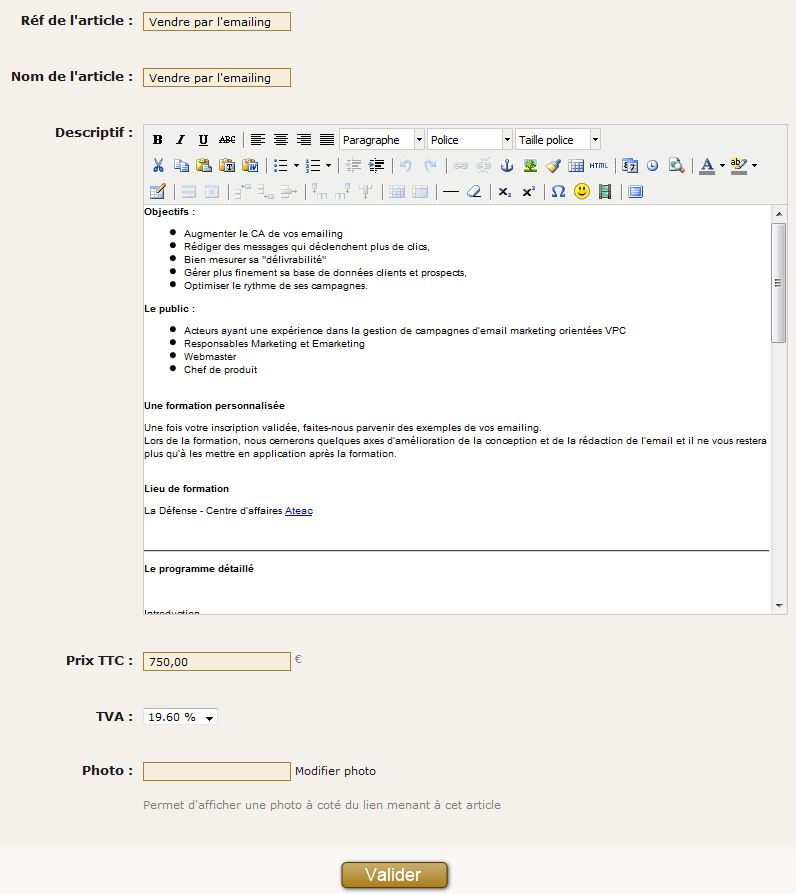The image size is (796, 894).
Task: Click 'Webmaster' bullet item
Action: click(210, 357)
